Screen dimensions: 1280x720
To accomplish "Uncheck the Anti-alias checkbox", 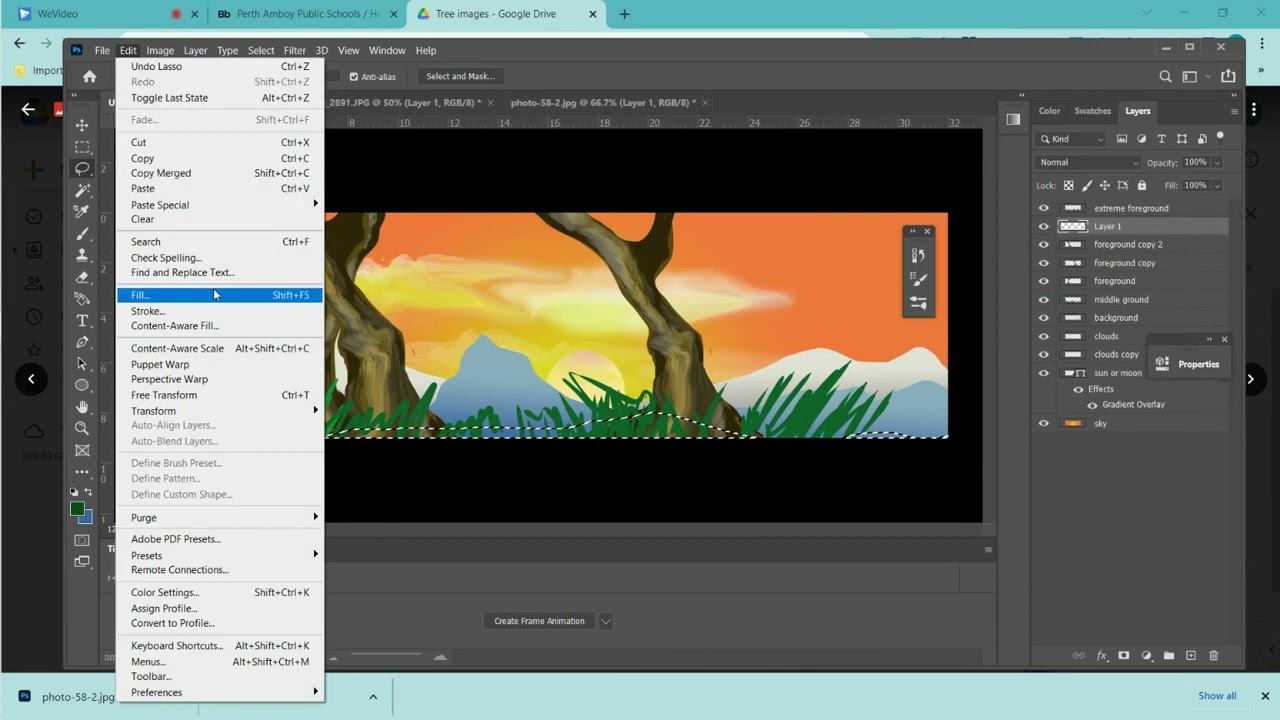I will pos(353,76).
